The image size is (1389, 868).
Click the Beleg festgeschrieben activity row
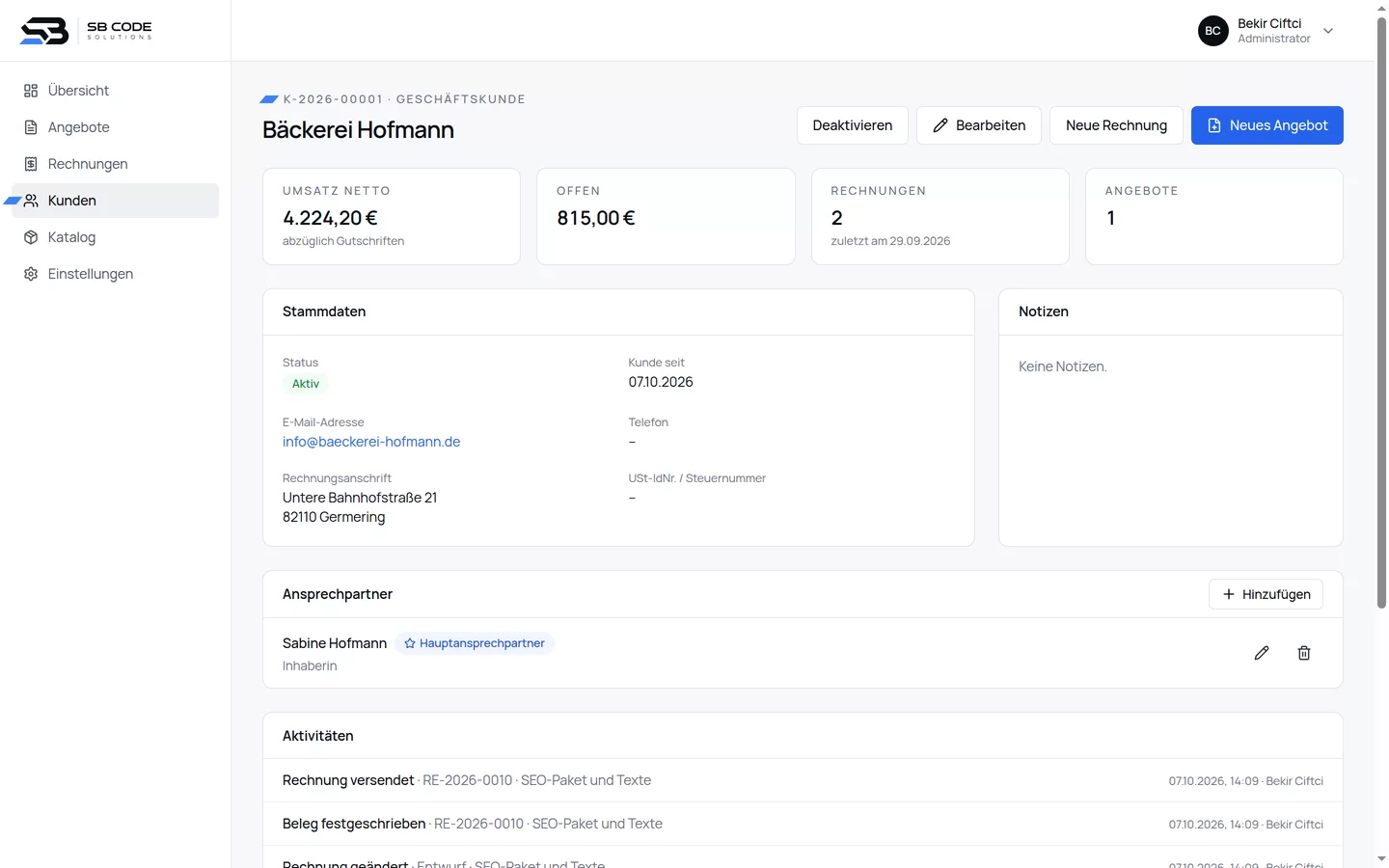point(803,824)
